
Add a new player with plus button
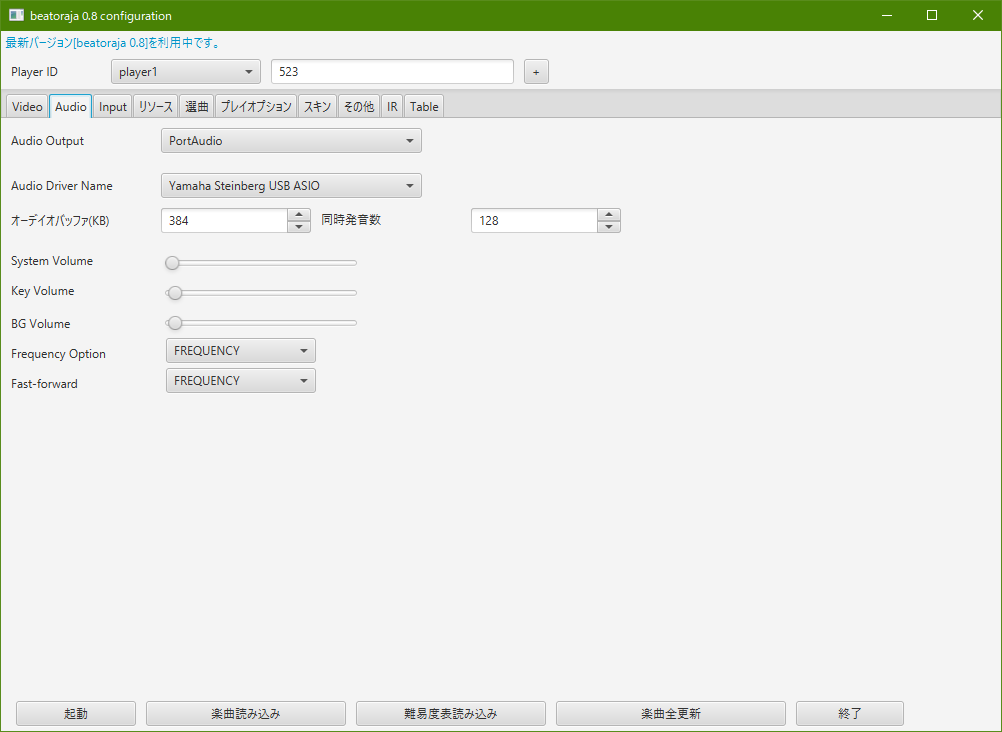click(536, 72)
